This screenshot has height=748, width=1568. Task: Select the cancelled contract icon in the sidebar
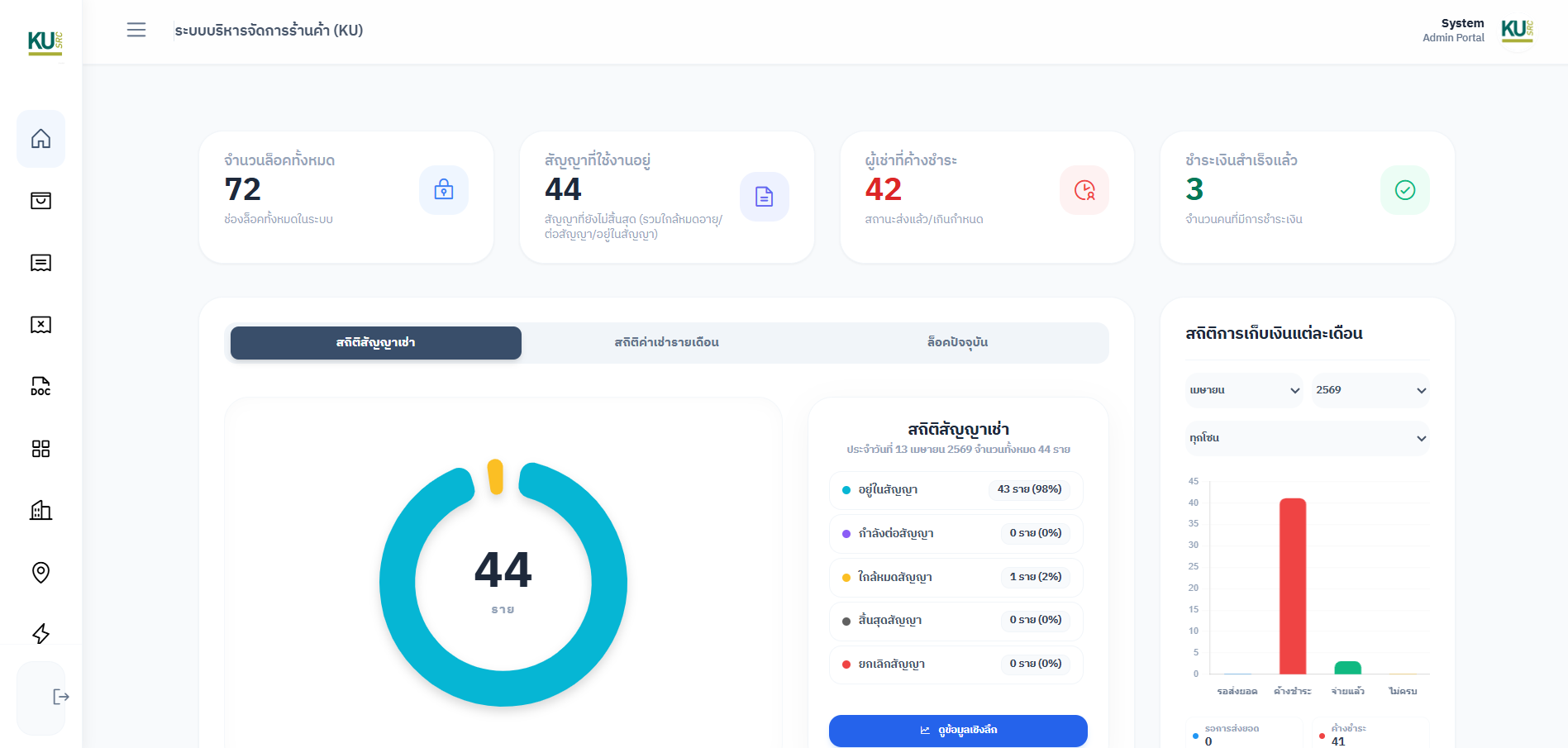41,325
